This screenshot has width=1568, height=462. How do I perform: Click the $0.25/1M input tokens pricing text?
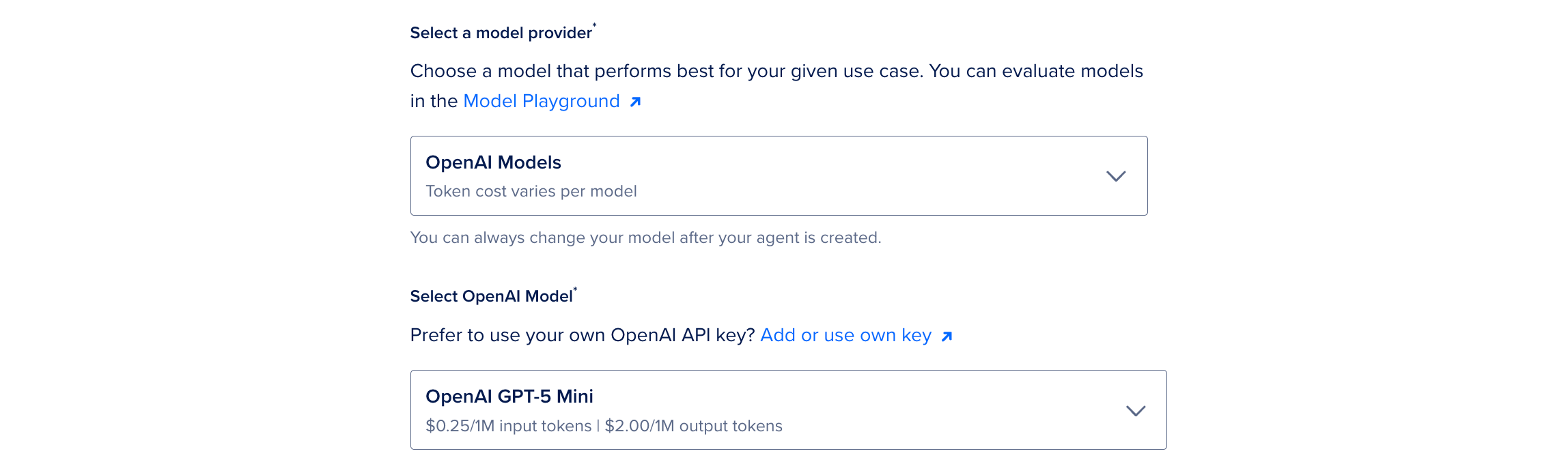tap(510, 425)
